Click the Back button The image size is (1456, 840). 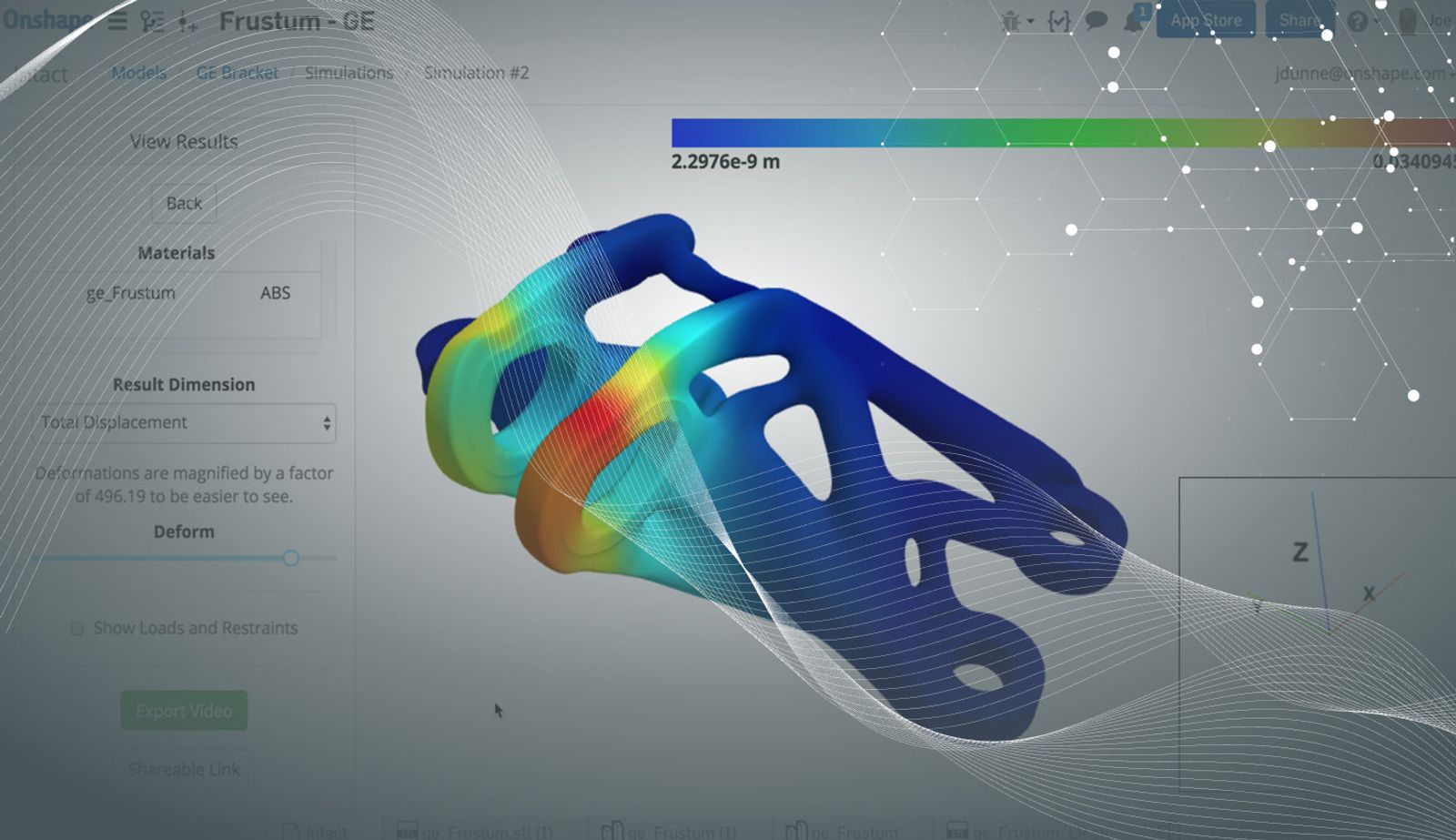[x=184, y=204]
